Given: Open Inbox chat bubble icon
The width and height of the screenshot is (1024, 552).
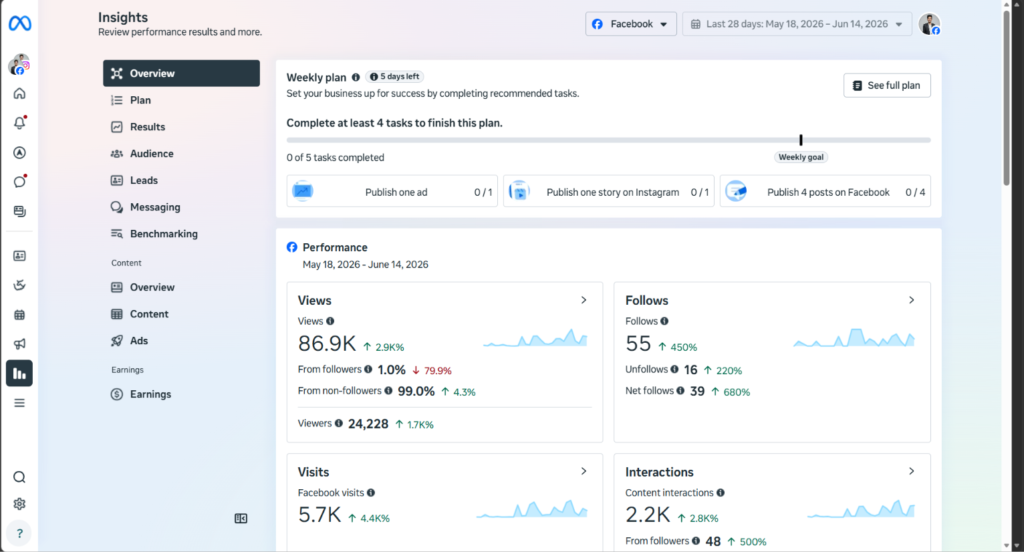Looking at the screenshot, I should click(20, 182).
